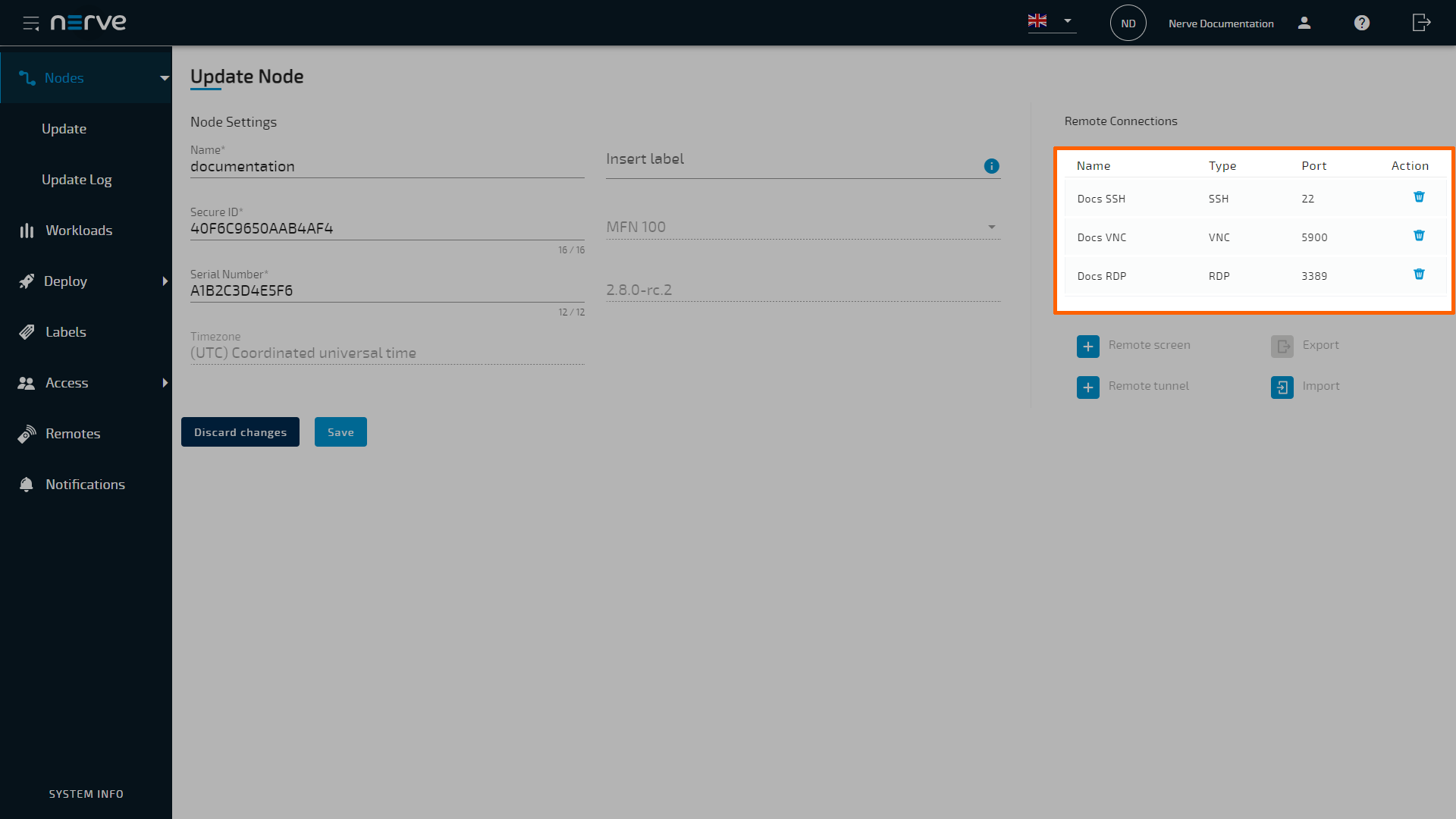Viewport: 1456px width, 819px height.
Task: Add a new Remote screen connection
Action: tap(1088, 346)
